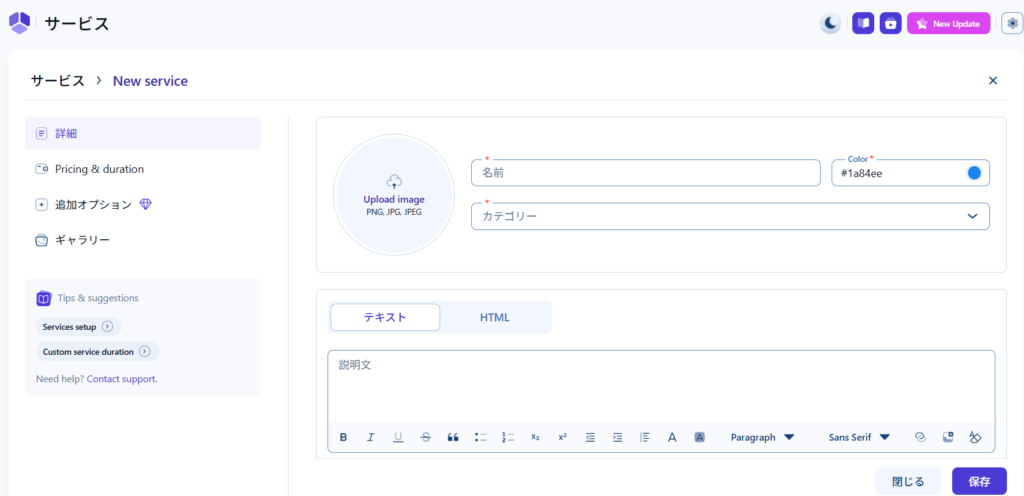Screen dimensions: 1024x496
Task: Click the blue color swatch circle
Action: tap(975, 173)
